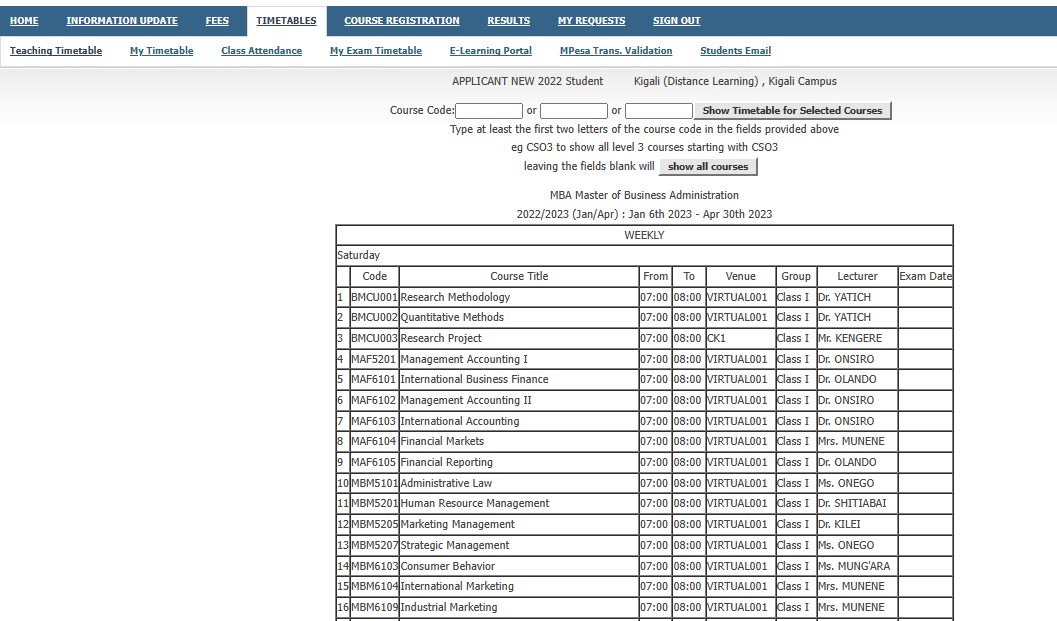The width and height of the screenshot is (1057, 621).
Task: Click Show Timetable for Selected Courses button
Action: click(793, 111)
